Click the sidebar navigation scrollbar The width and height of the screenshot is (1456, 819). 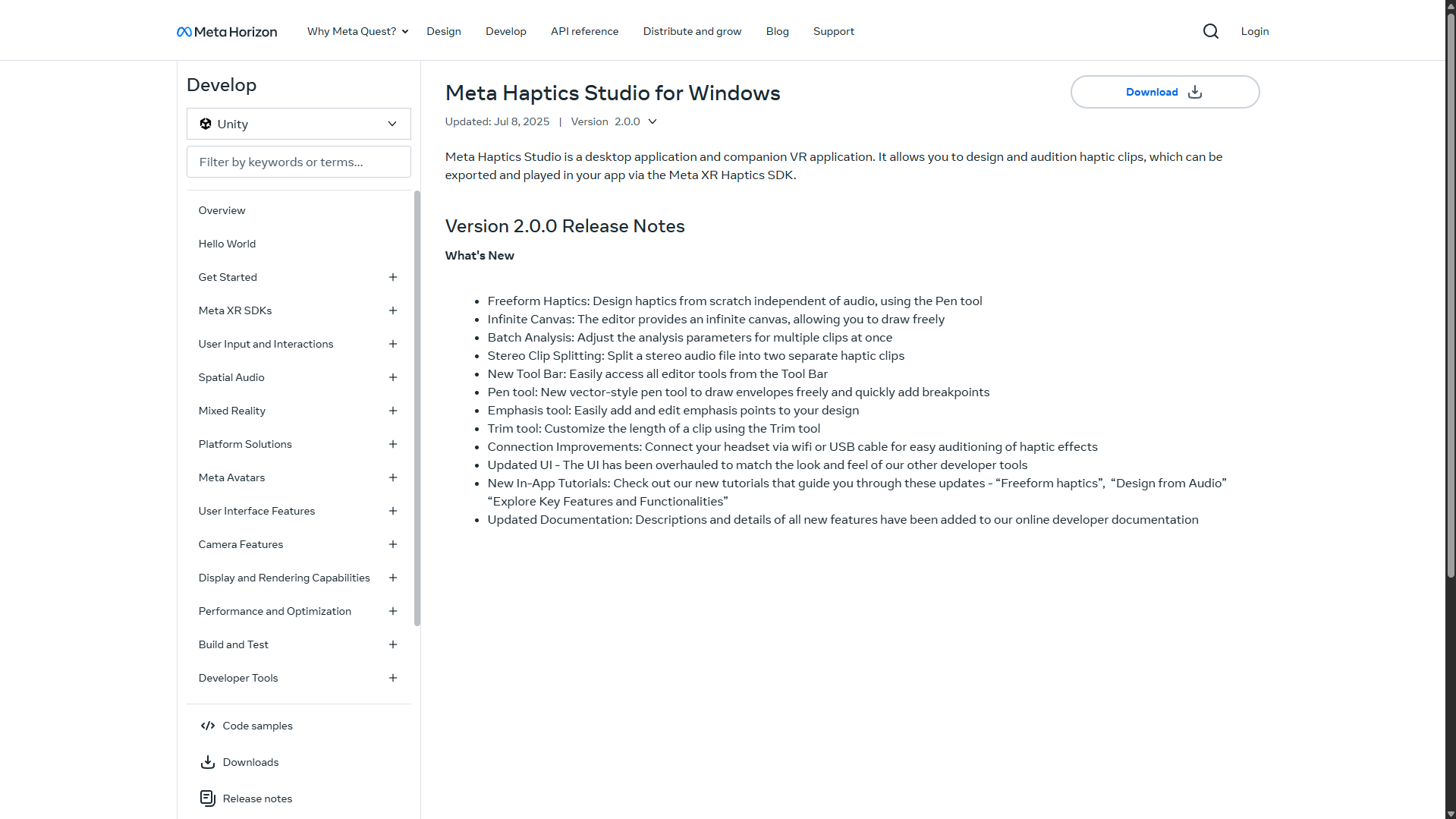click(x=417, y=408)
